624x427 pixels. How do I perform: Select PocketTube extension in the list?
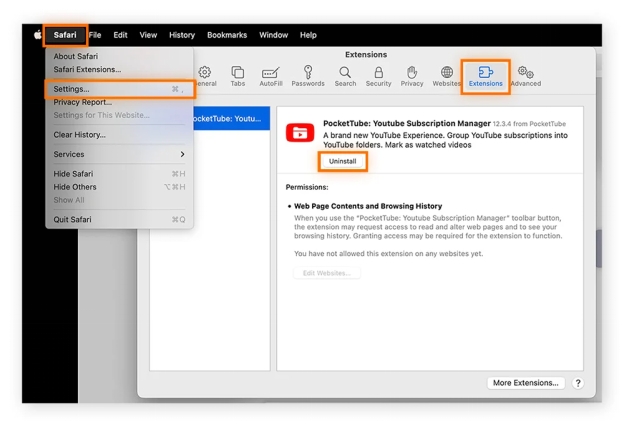pyautogui.click(x=231, y=119)
